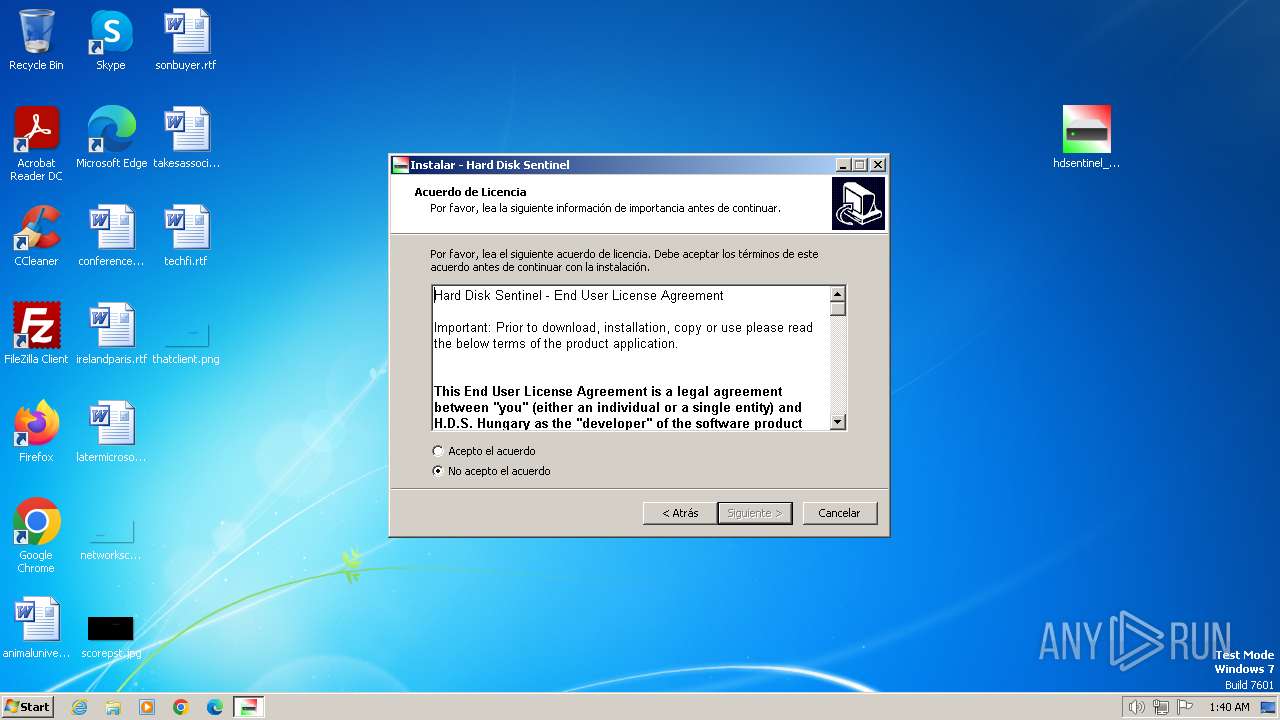Viewport: 1280px width, 720px height.
Task: Select the takesassoci... document icon
Action: (186, 138)
